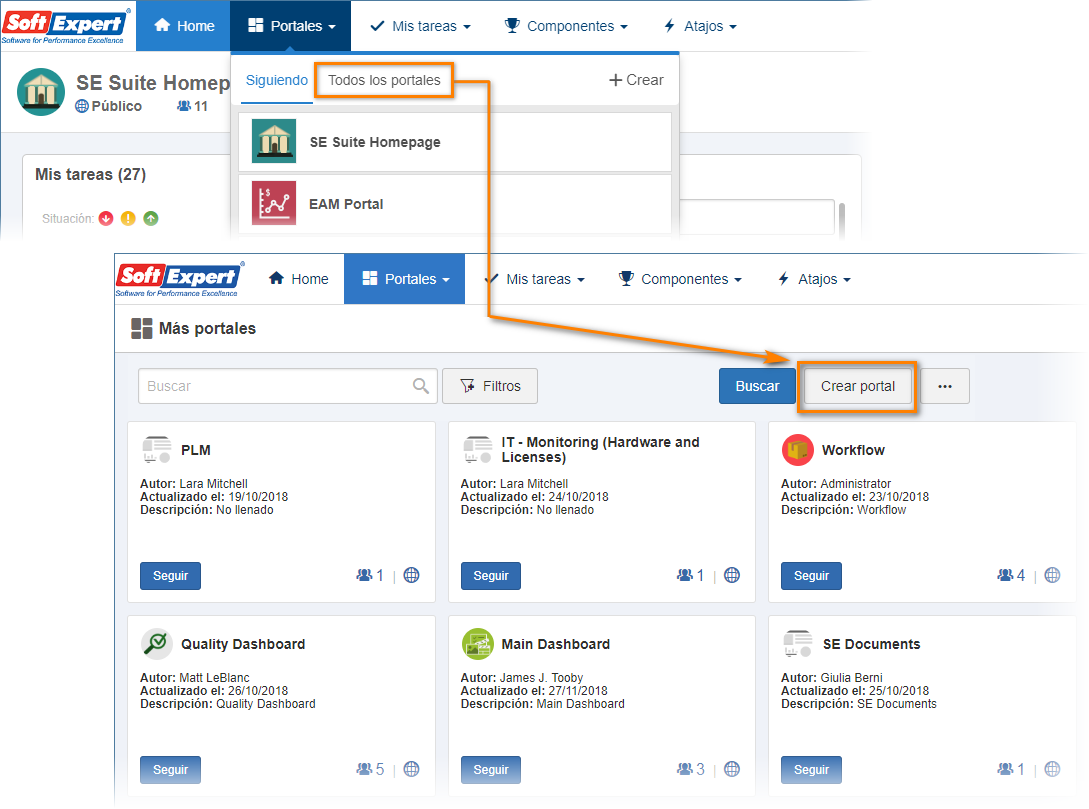Open the Main Dashboard portal title
Screen dimensions: 1089x809
point(556,644)
